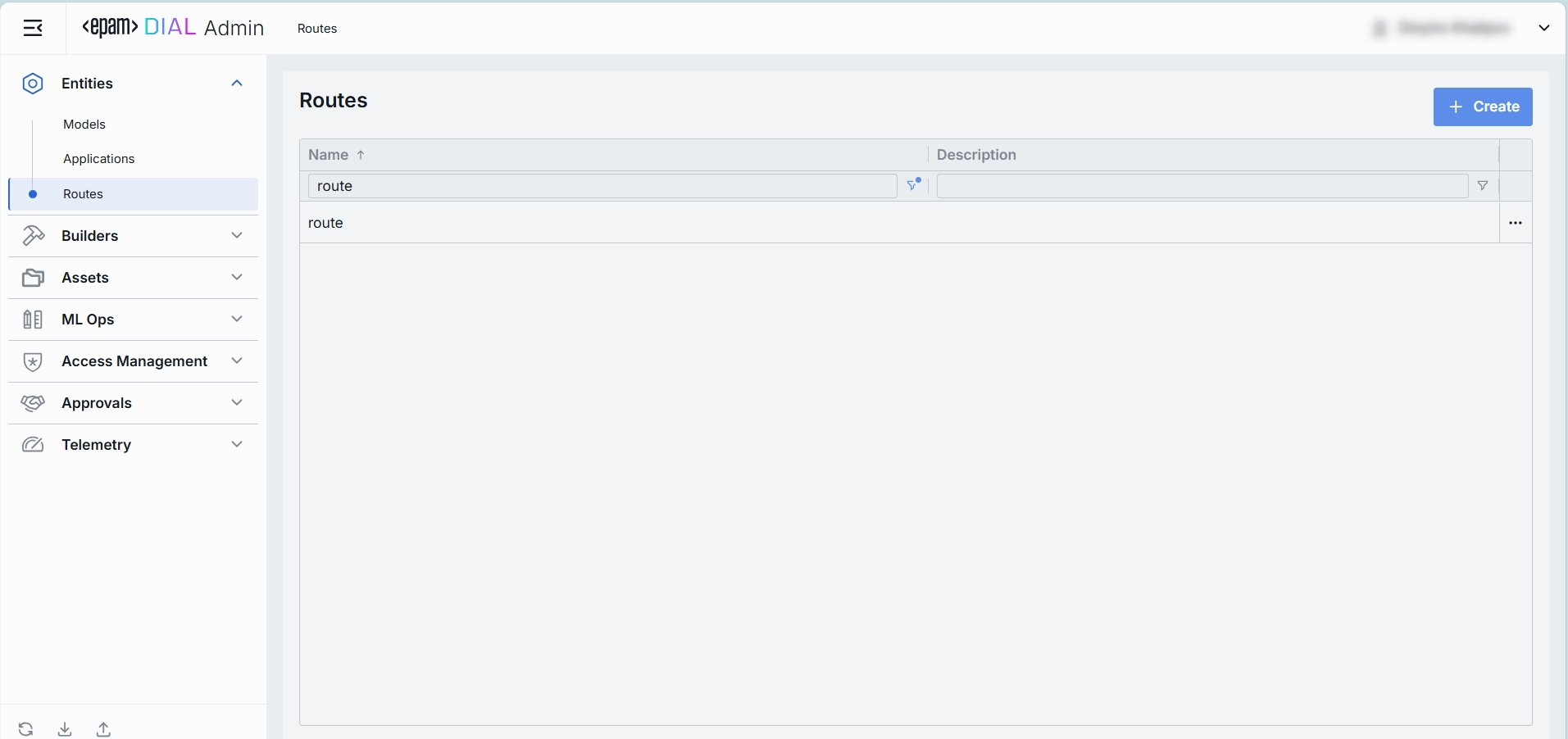Open Models in the sidebar
The height and width of the screenshot is (739, 1568).
[84, 125]
